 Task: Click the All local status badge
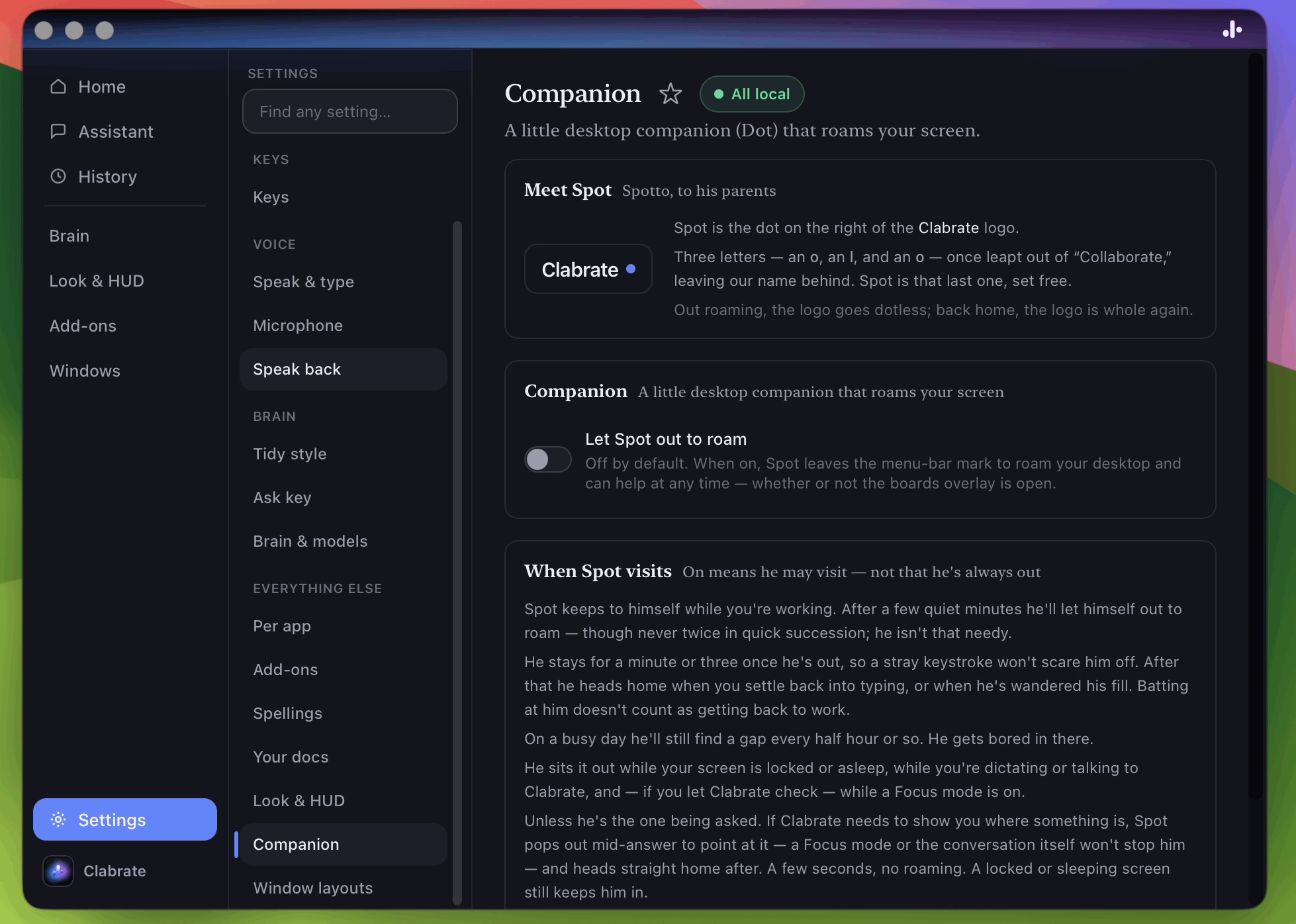pyautogui.click(x=752, y=94)
